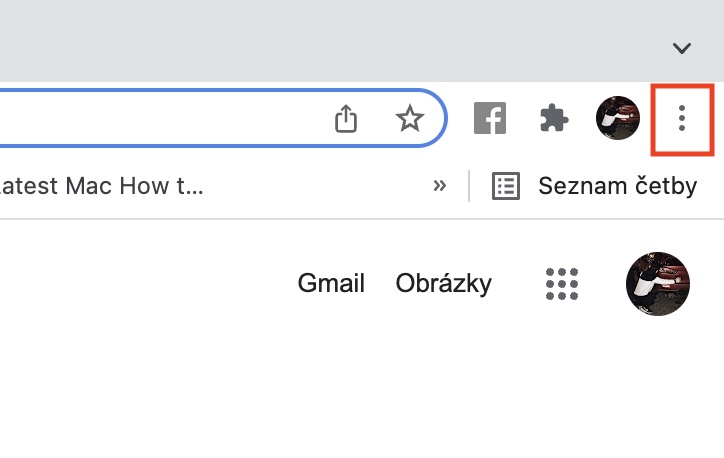
Task: Click the Google account avatar on the page
Action: [x=657, y=284]
